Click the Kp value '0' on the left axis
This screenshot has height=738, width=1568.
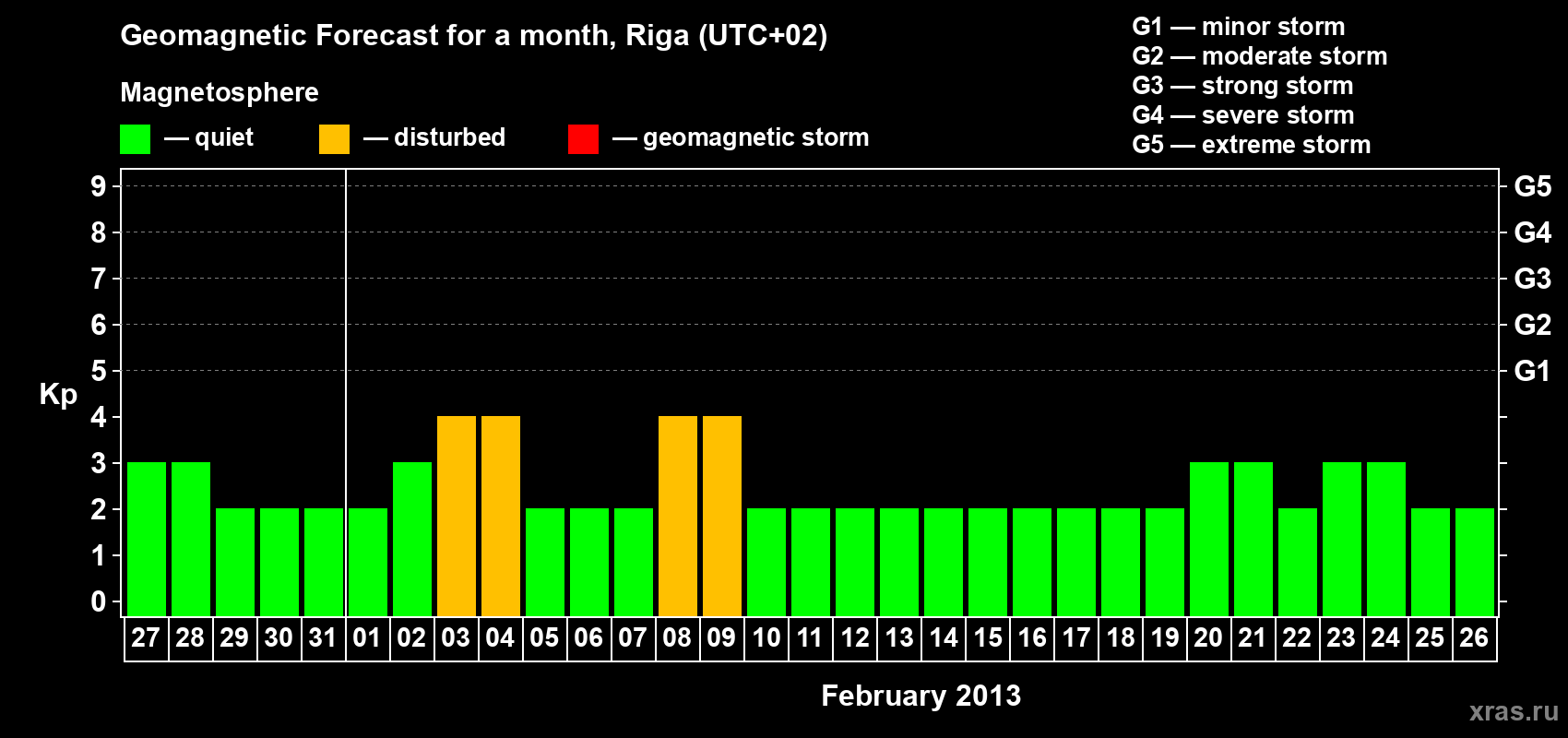coord(99,601)
